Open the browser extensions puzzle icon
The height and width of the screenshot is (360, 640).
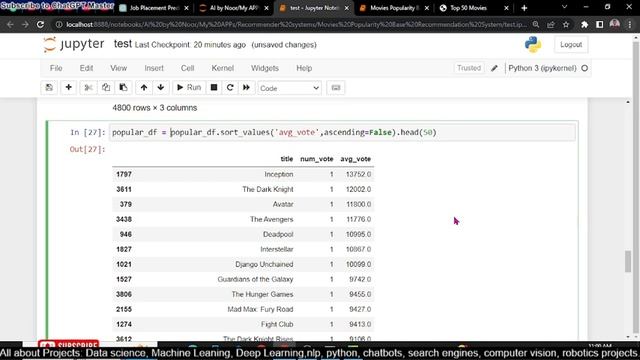(x=584, y=24)
